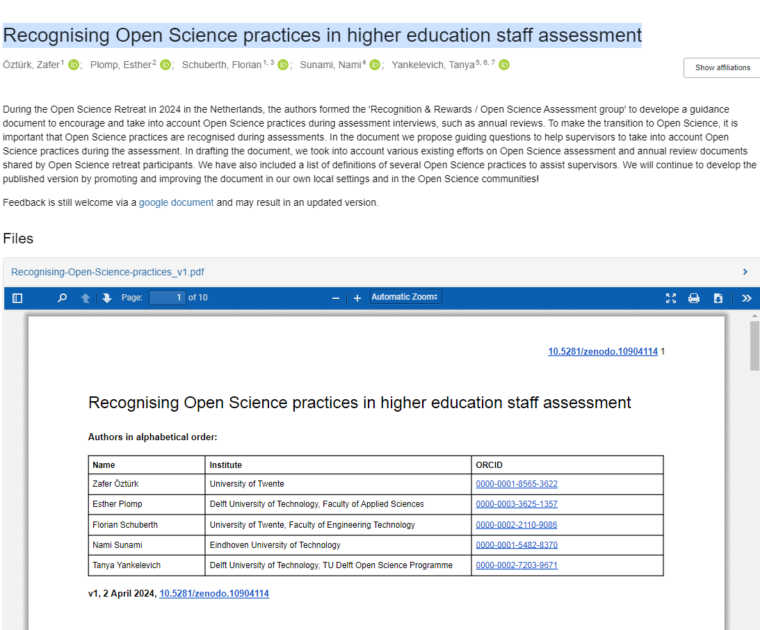Switch PDF viewer to presentation mode
This screenshot has height=630, width=760.
click(671, 298)
